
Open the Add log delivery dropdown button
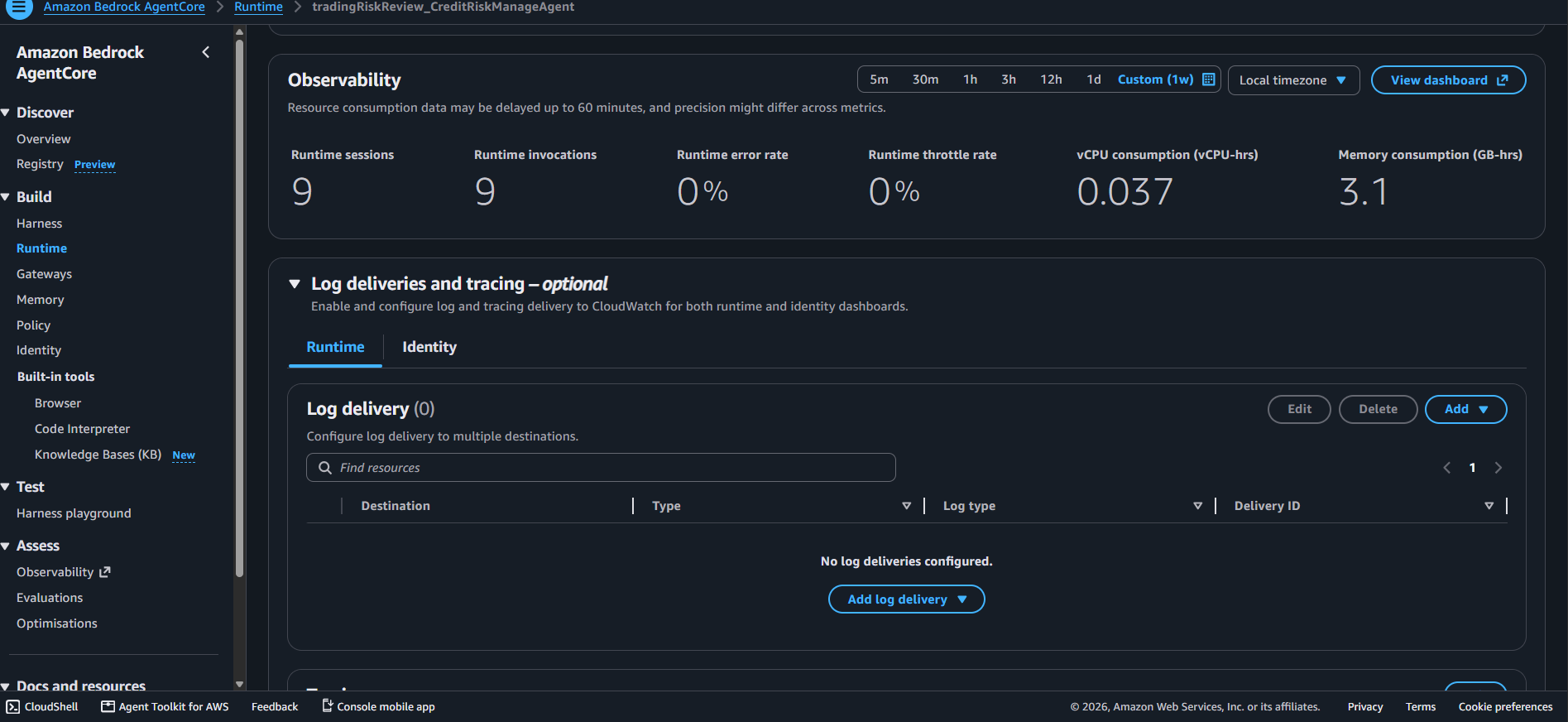[906, 599]
